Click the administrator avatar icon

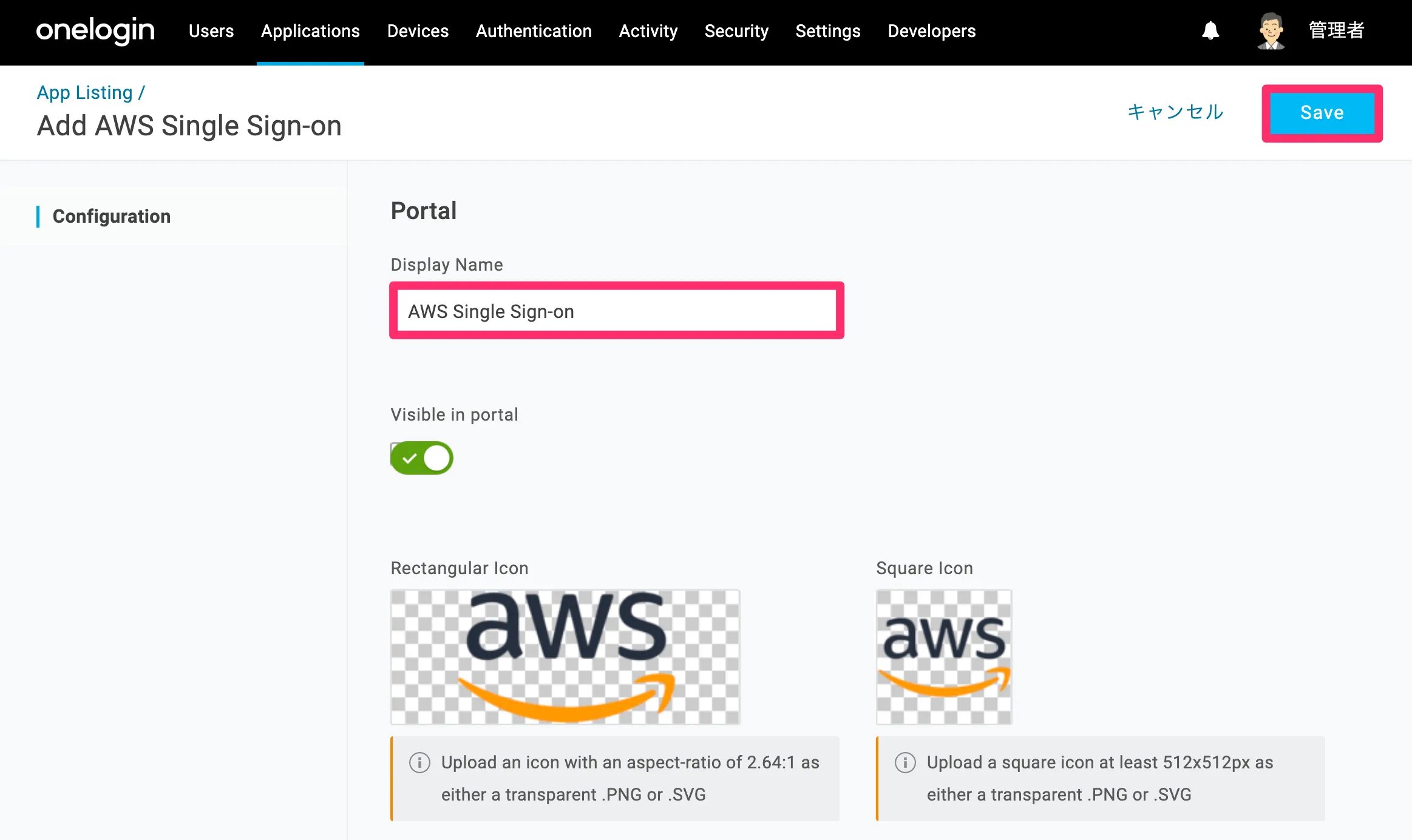[x=1271, y=31]
